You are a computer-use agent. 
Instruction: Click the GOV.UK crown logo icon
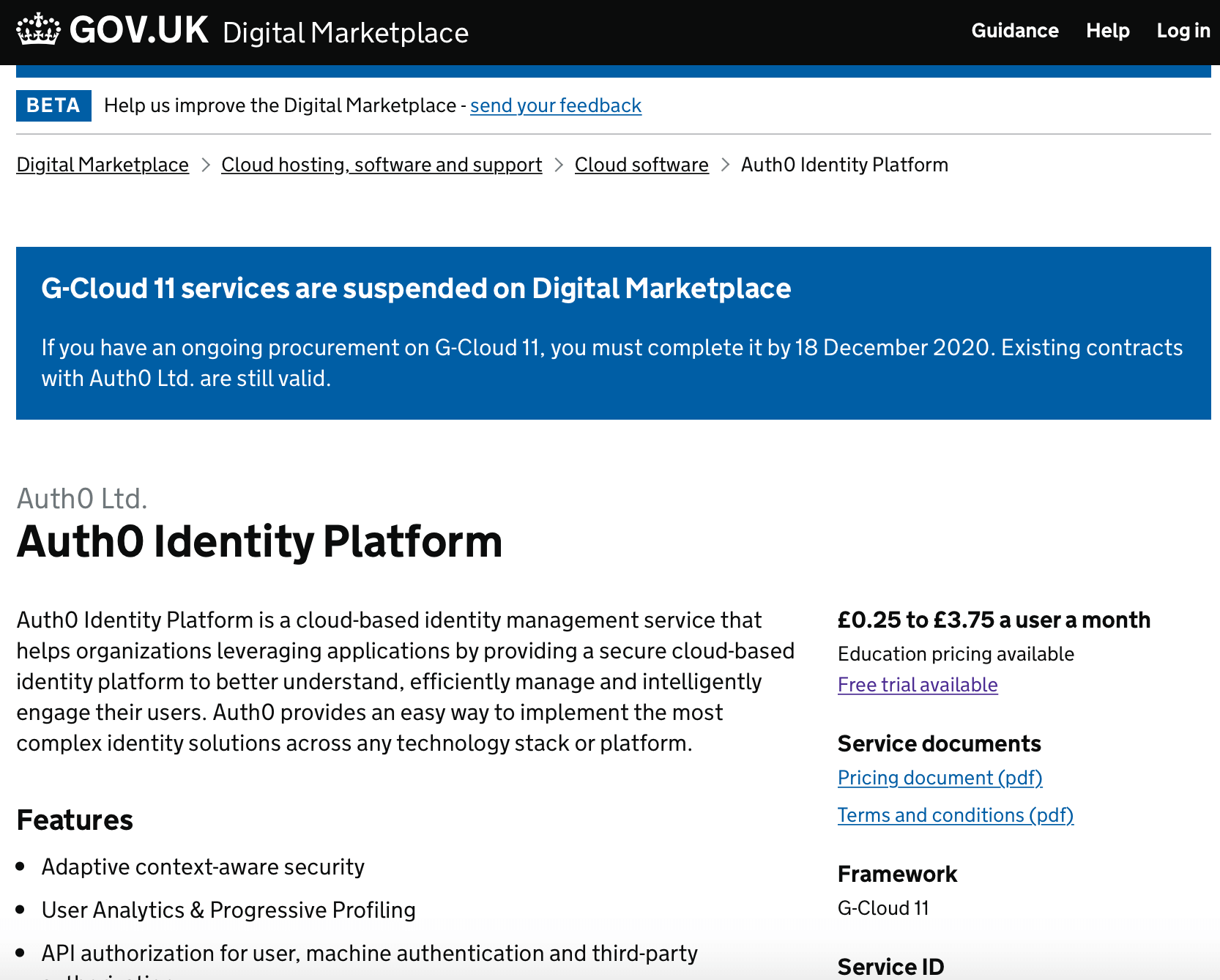coord(38,30)
